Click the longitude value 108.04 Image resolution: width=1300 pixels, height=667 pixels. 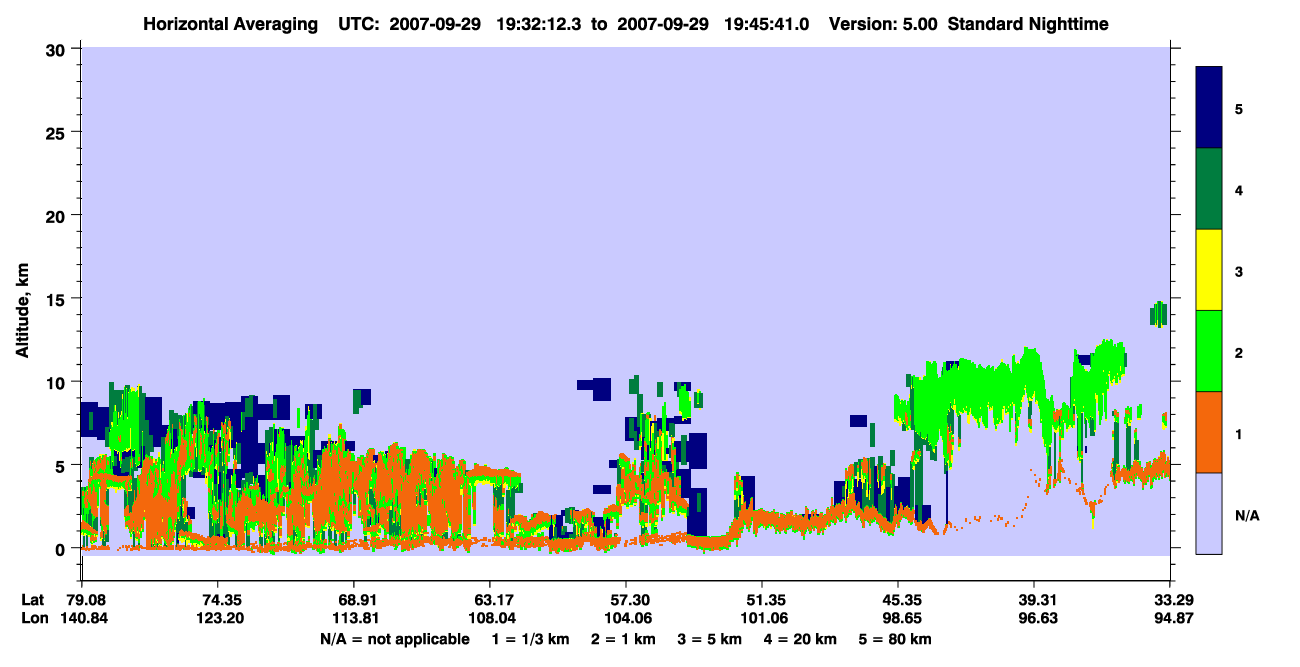(490, 618)
